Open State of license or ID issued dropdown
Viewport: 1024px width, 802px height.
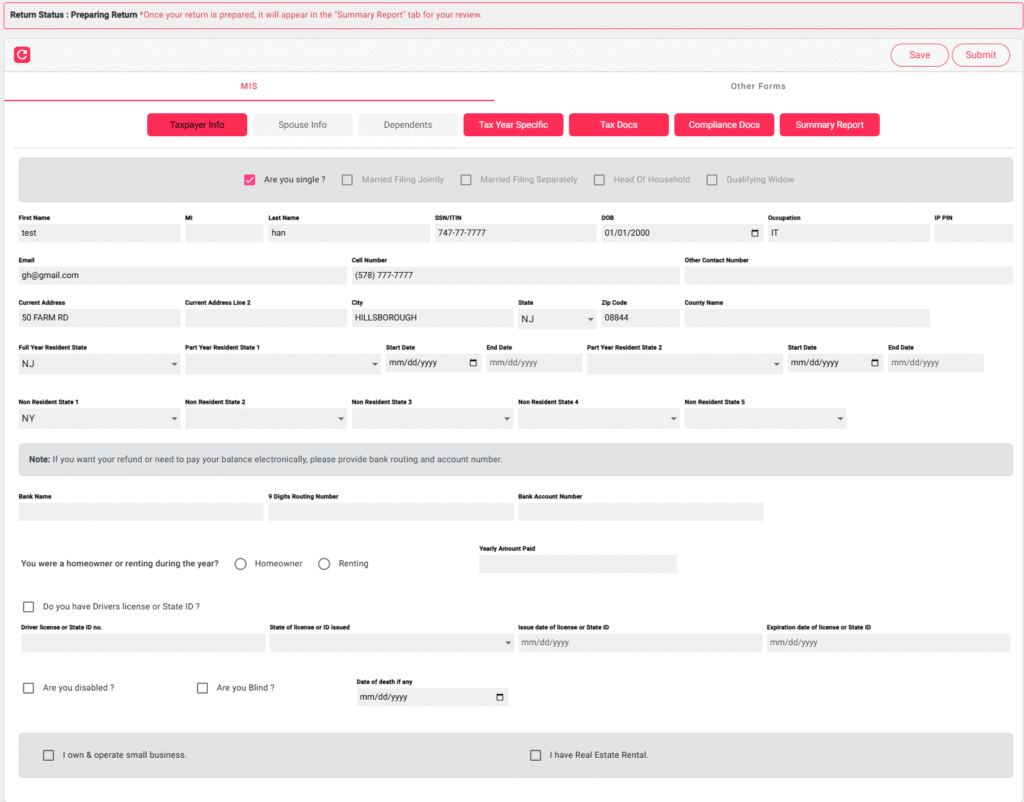(x=390, y=643)
